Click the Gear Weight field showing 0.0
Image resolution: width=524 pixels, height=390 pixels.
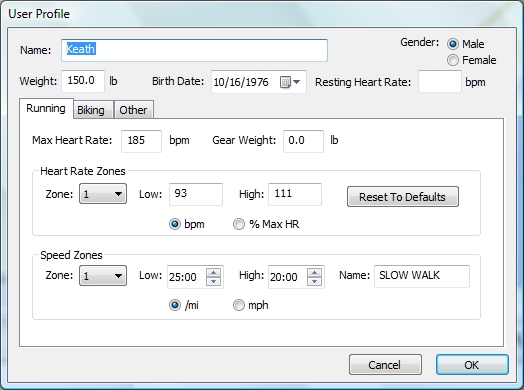303,141
